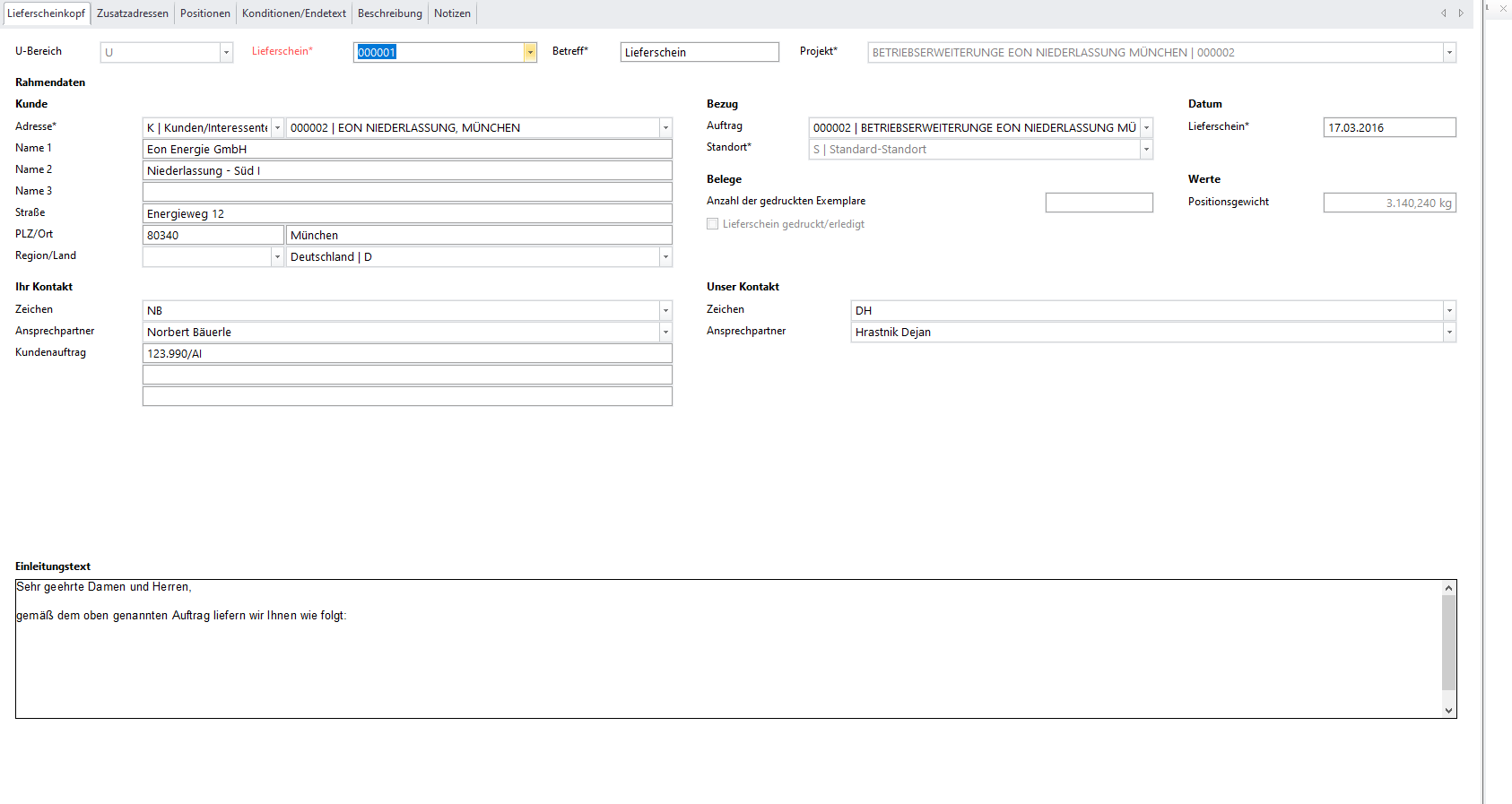Open the Adresse type dropdown arrow
The height and width of the screenshot is (804, 1512).
(277, 128)
